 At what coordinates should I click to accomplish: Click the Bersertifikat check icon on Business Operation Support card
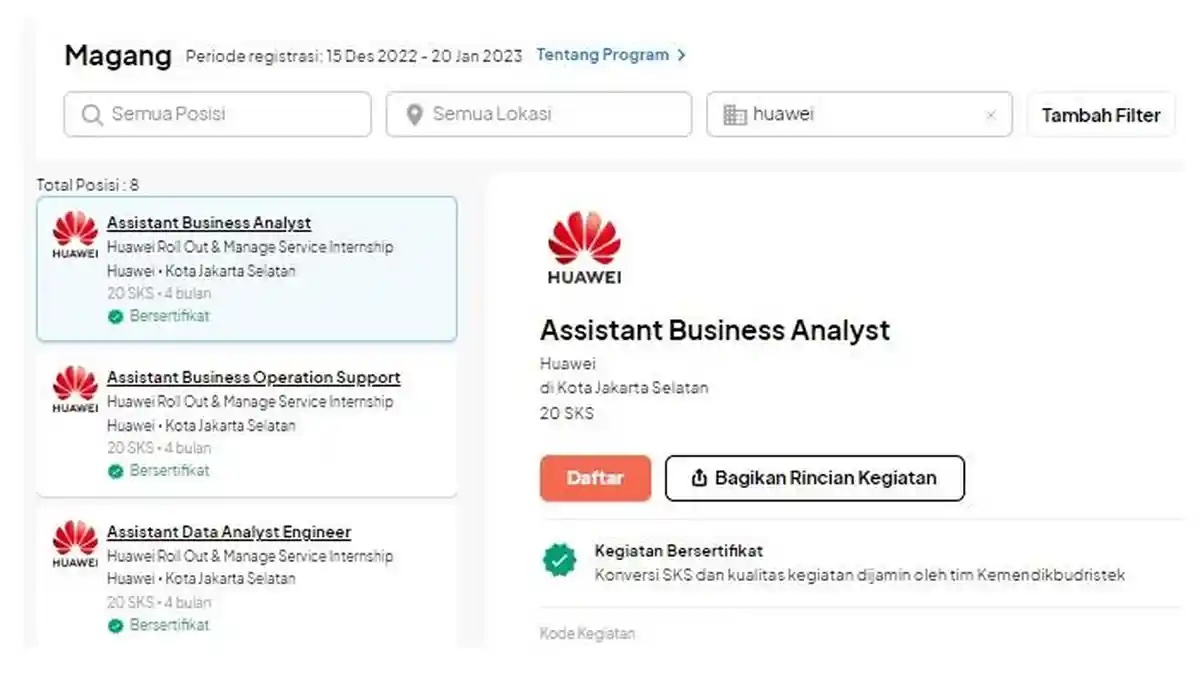pos(116,471)
